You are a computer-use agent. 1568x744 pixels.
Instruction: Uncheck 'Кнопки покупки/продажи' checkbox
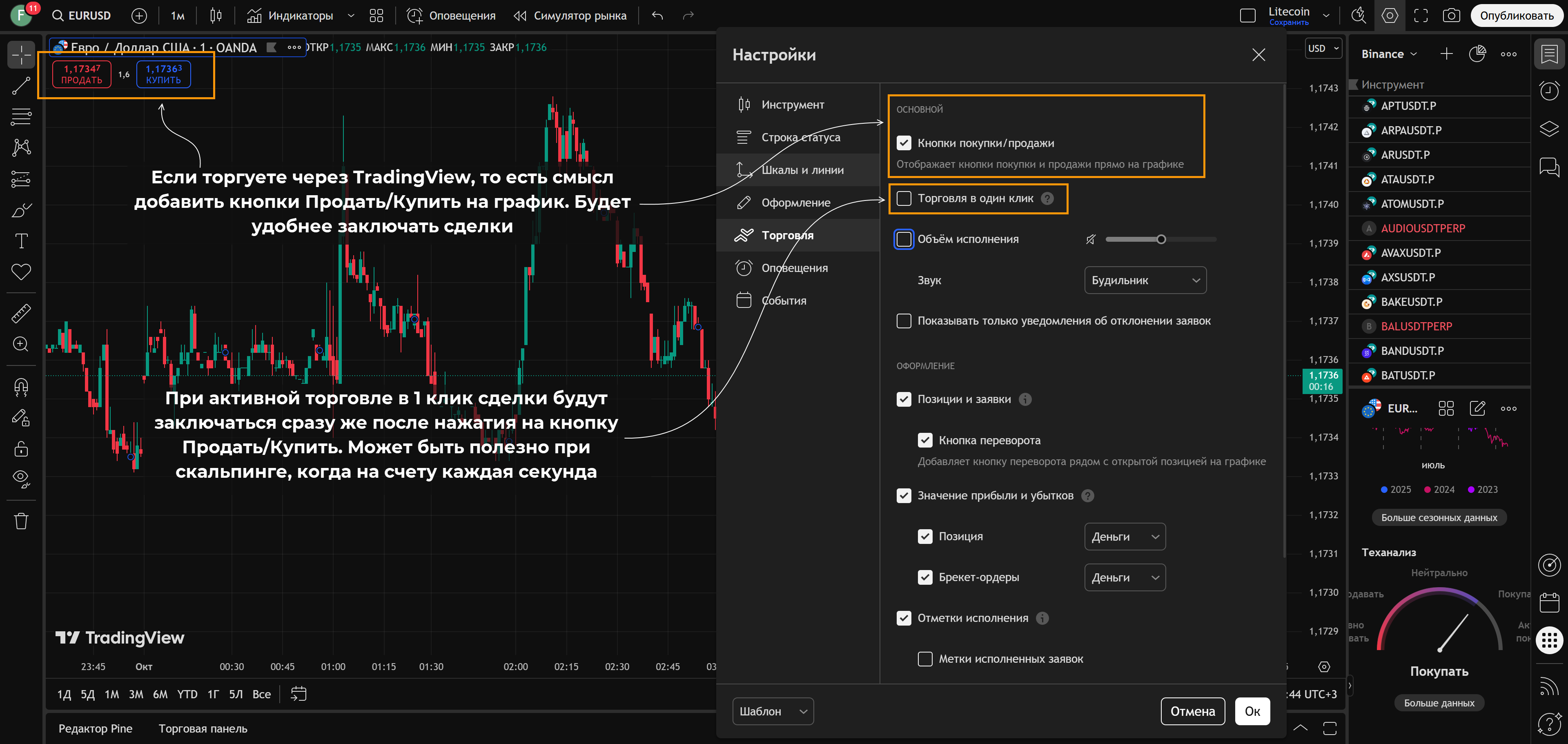click(904, 143)
